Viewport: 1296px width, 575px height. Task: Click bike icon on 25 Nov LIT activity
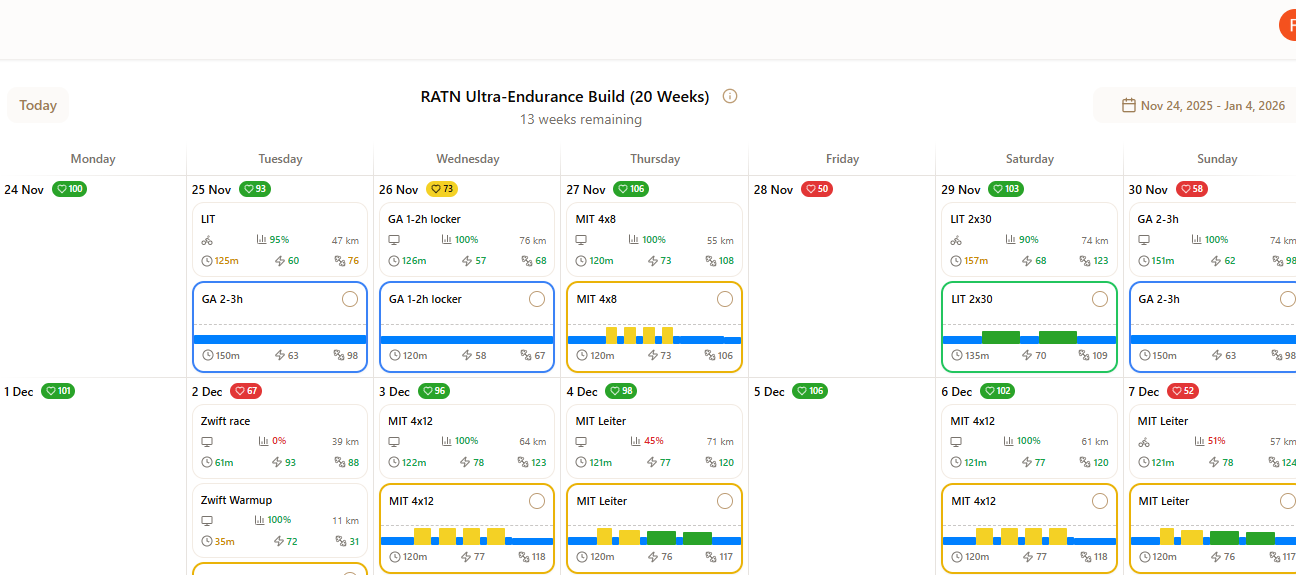pyautogui.click(x=207, y=240)
